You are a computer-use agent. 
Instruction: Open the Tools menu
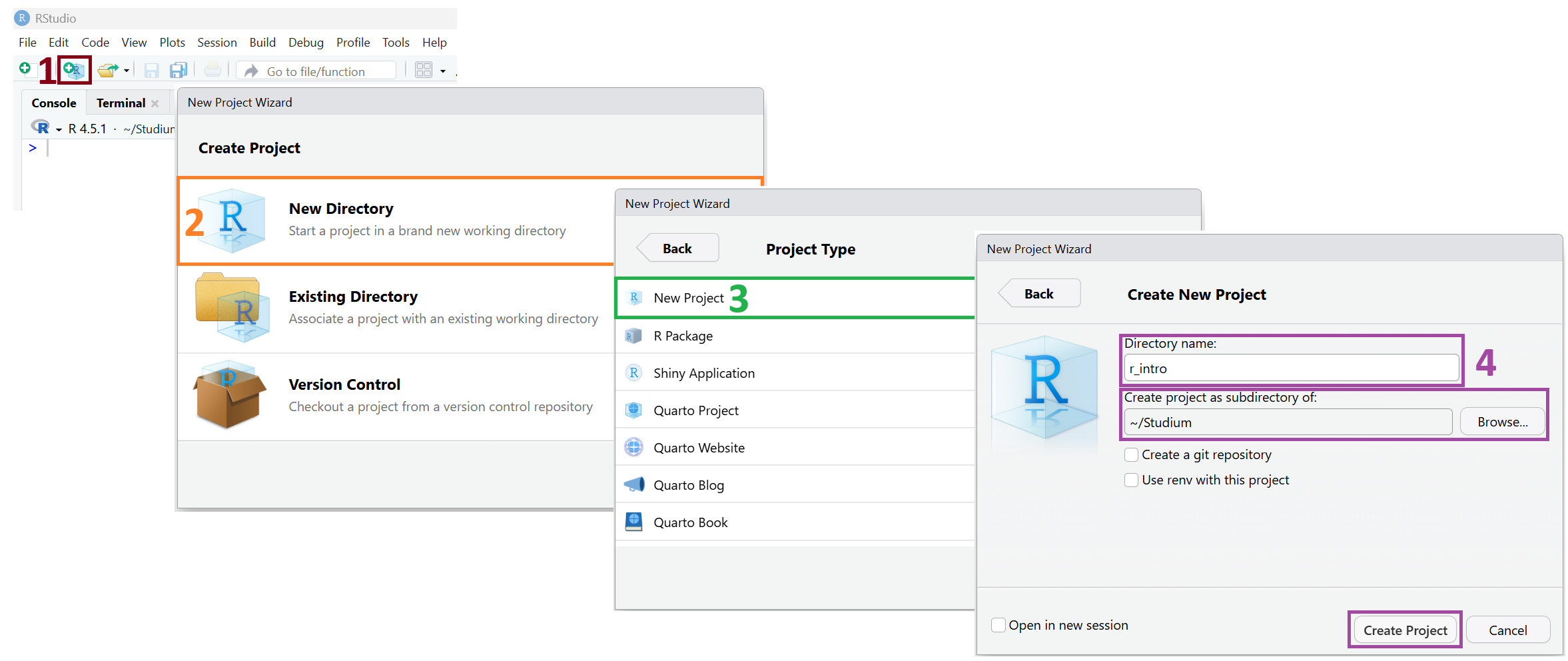point(396,43)
